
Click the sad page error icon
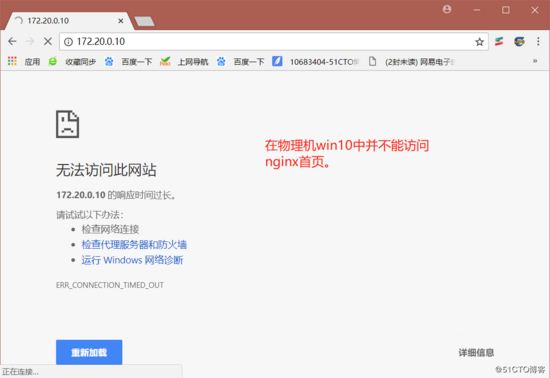[67, 124]
